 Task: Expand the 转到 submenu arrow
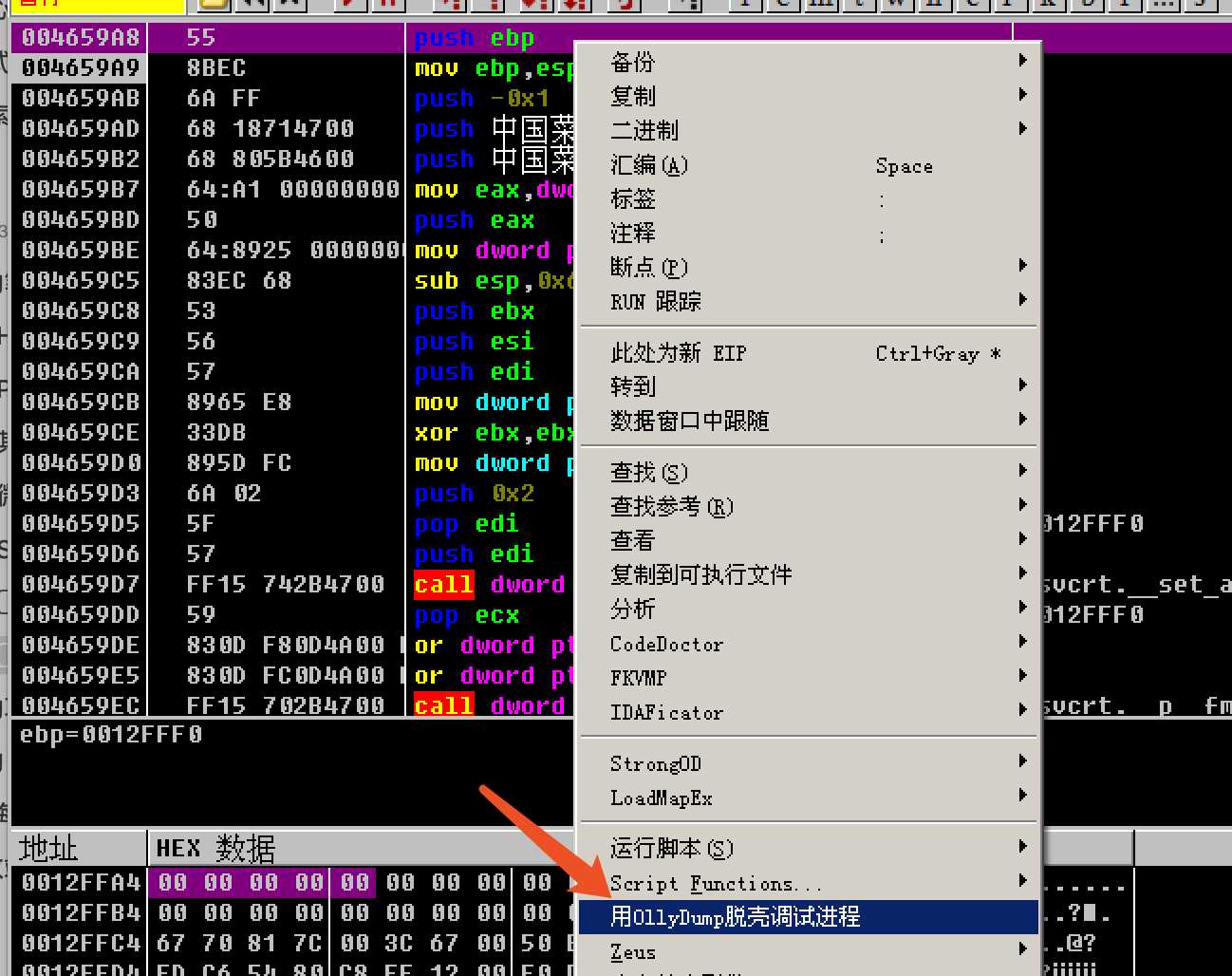1022,385
